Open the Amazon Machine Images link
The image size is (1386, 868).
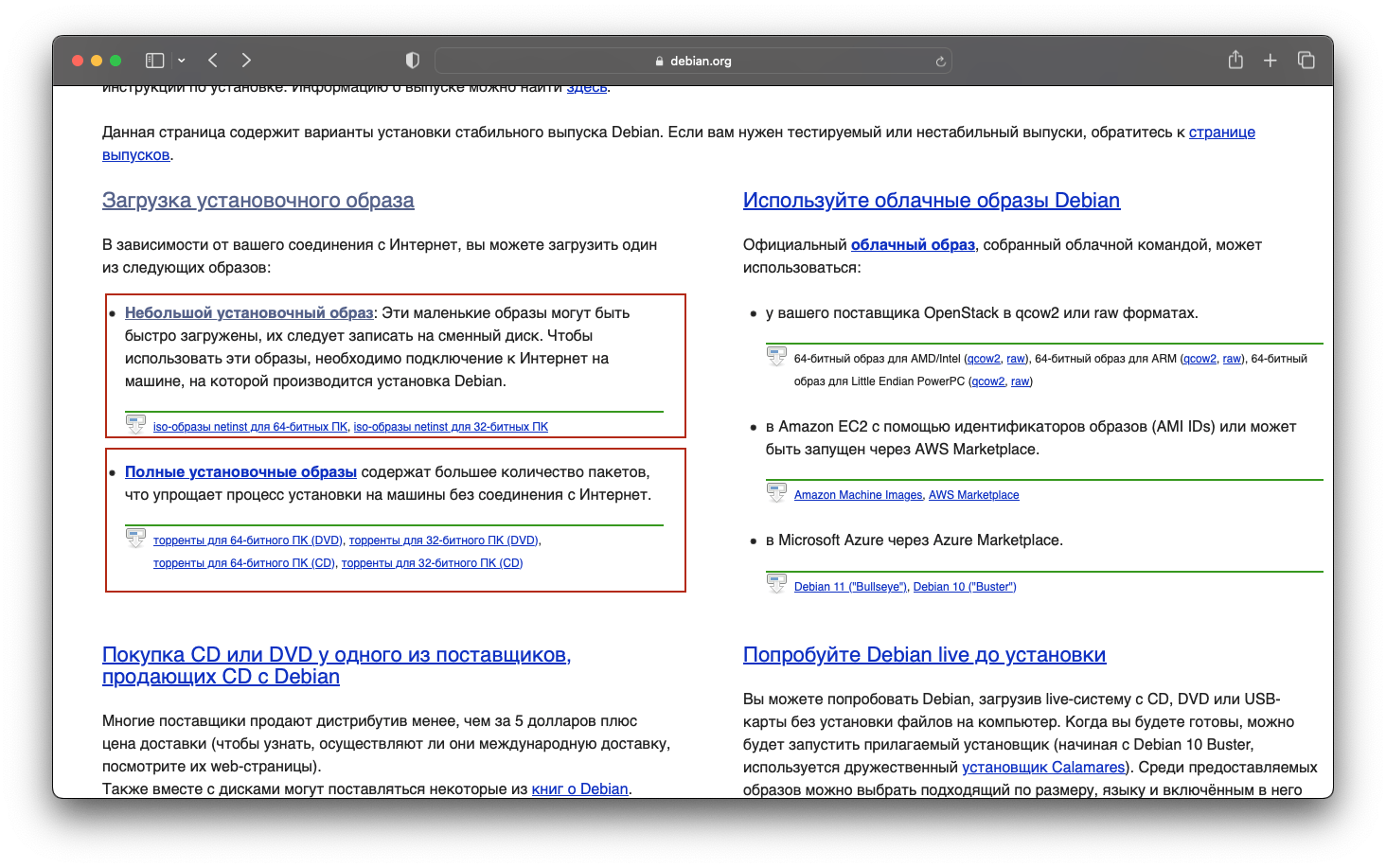click(858, 495)
